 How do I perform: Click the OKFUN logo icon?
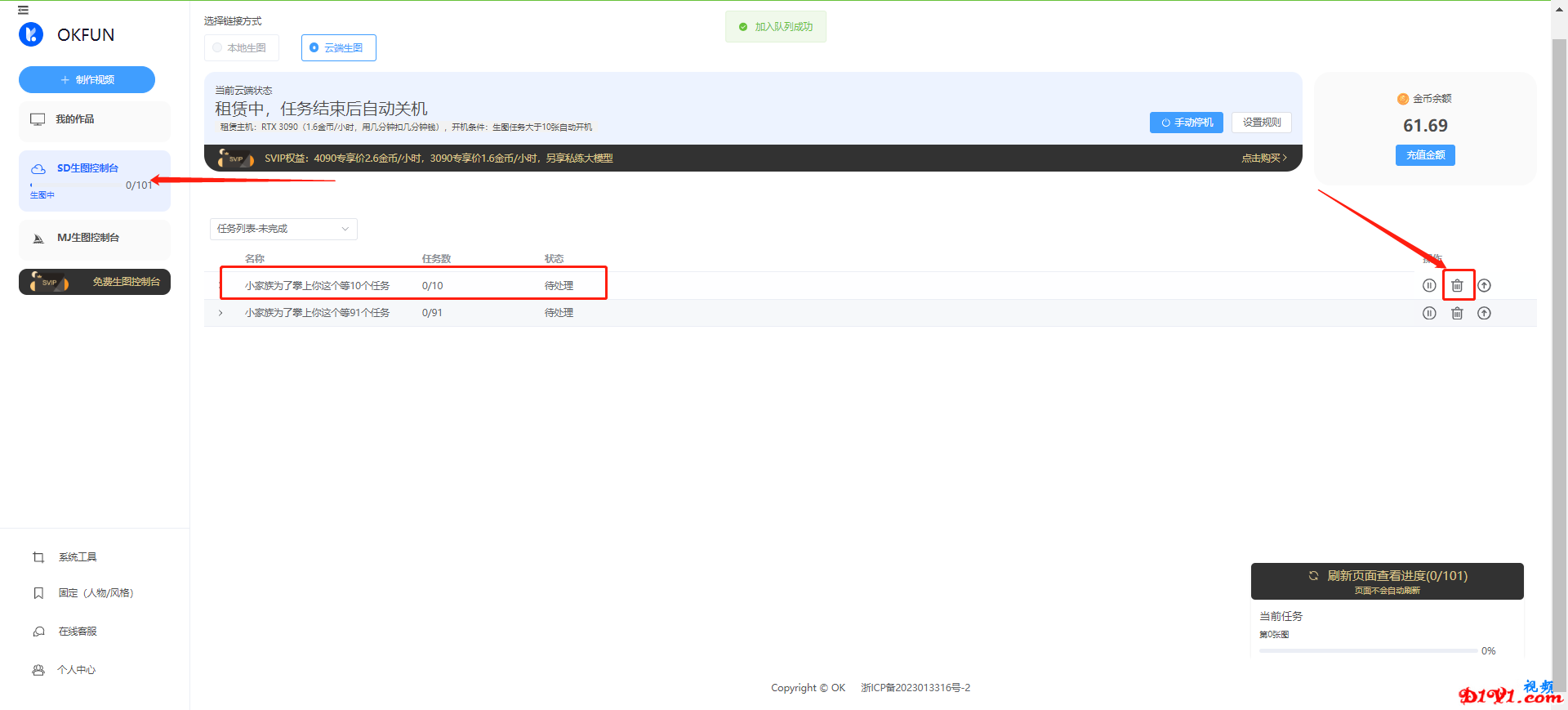[x=31, y=34]
